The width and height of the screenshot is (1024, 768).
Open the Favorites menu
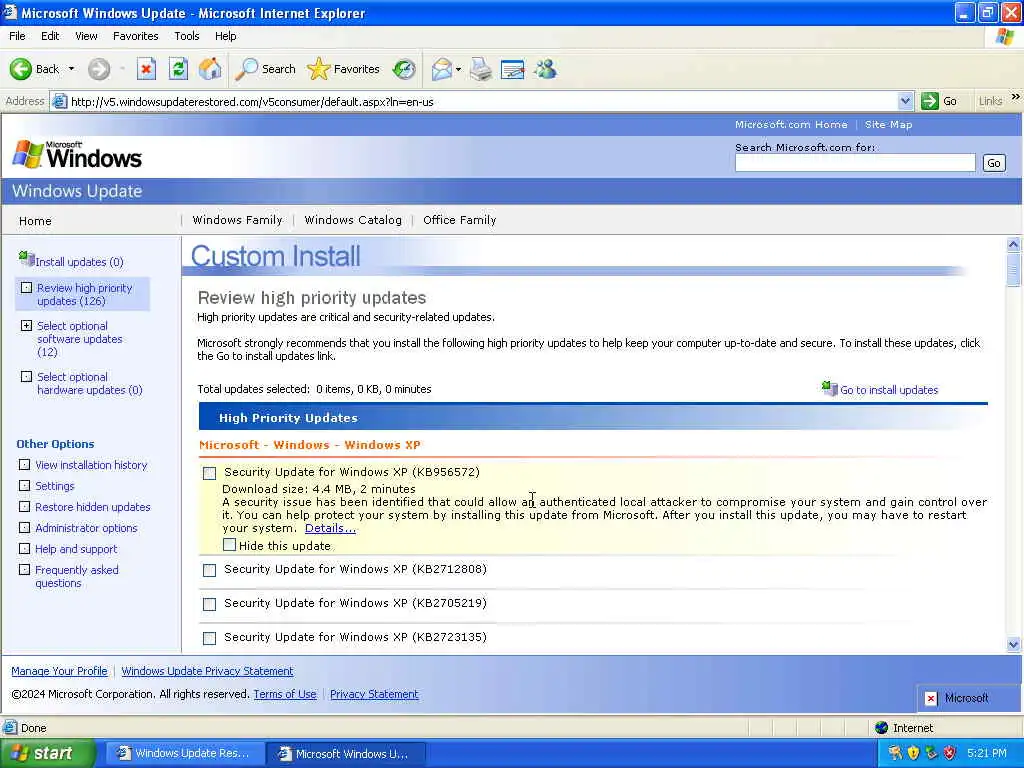point(135,36)
